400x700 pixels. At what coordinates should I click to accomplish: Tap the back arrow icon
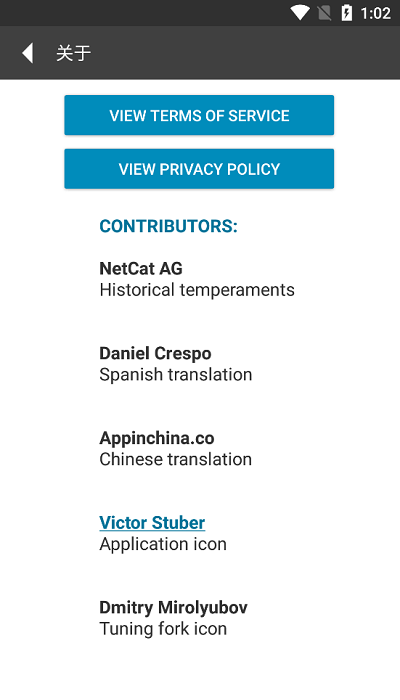tap(28, 53)
